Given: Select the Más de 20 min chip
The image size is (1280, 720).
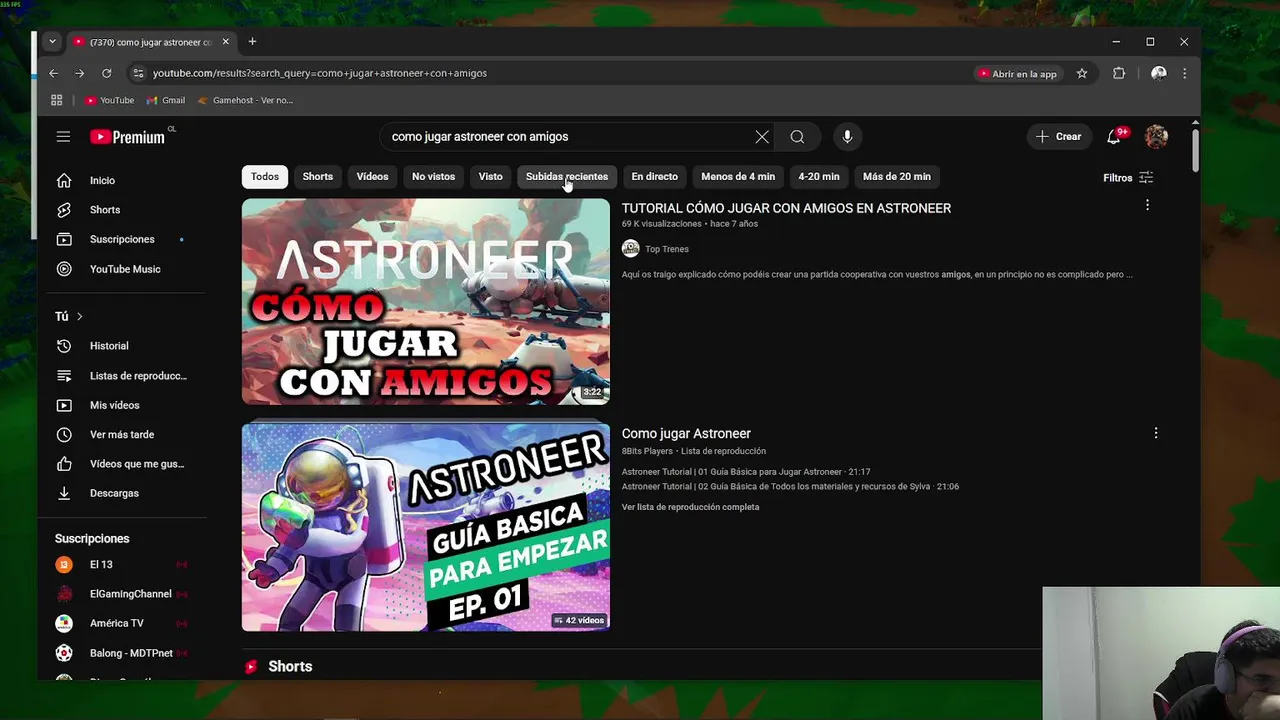Looking at the screenshot, I should [x=897, y=177].
